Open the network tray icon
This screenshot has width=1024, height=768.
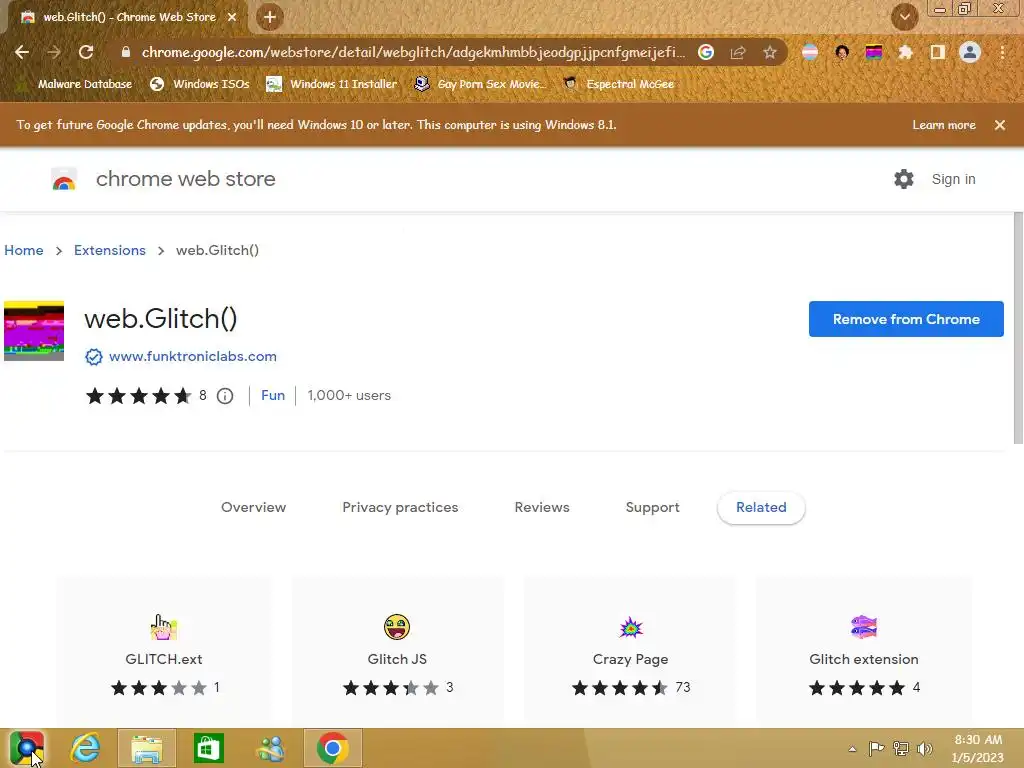[901, 749]
